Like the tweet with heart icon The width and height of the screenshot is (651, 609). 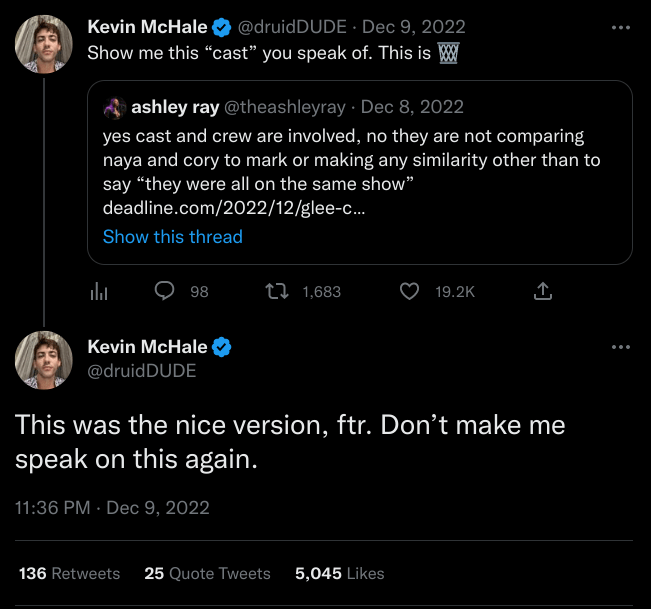click(x=408, y=291)
